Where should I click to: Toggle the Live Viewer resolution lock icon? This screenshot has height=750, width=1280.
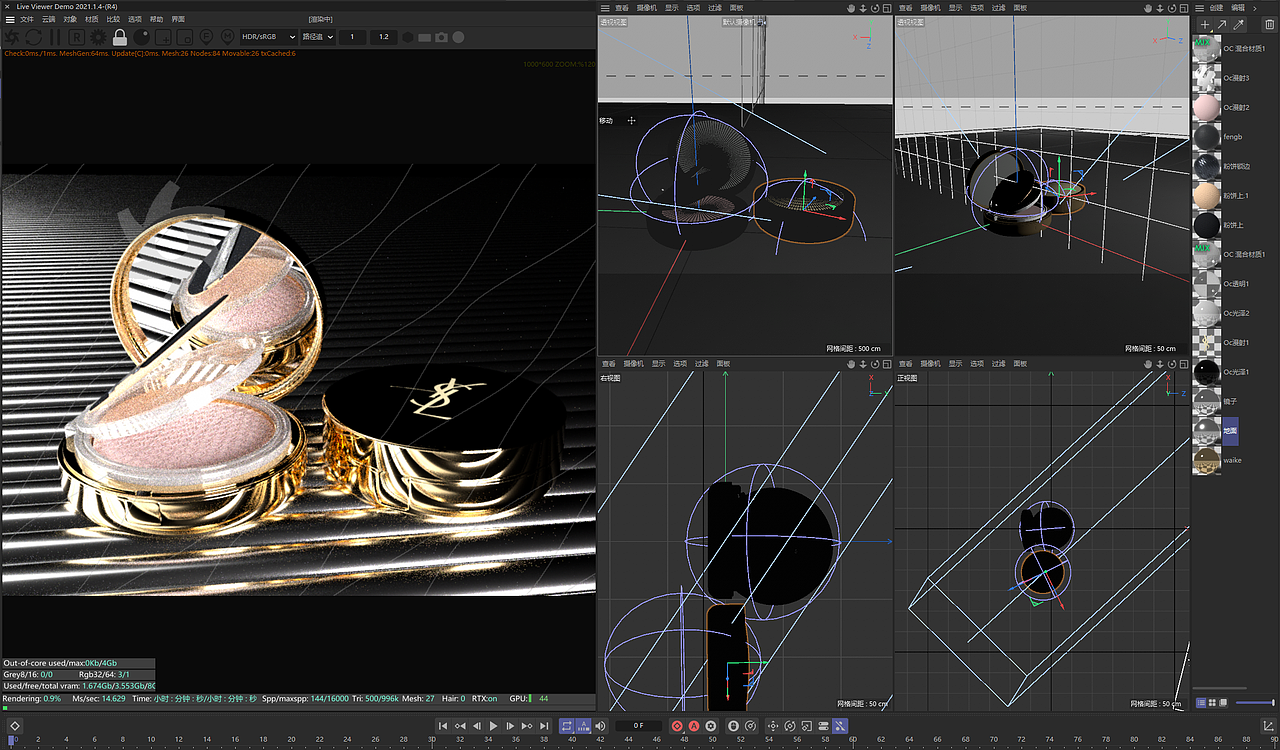pos(120,37)
